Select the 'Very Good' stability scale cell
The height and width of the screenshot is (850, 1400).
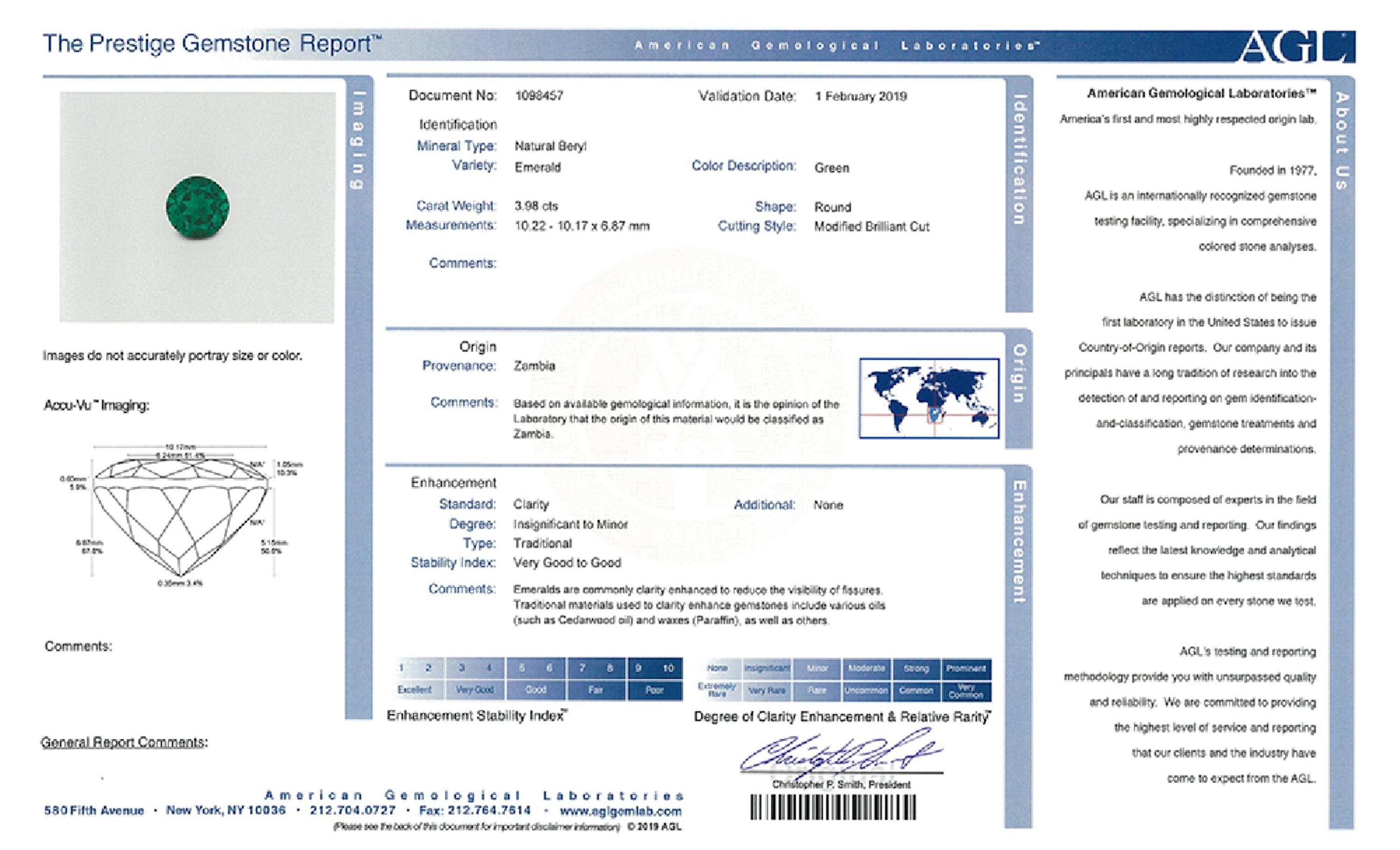(x=475, y=690)
